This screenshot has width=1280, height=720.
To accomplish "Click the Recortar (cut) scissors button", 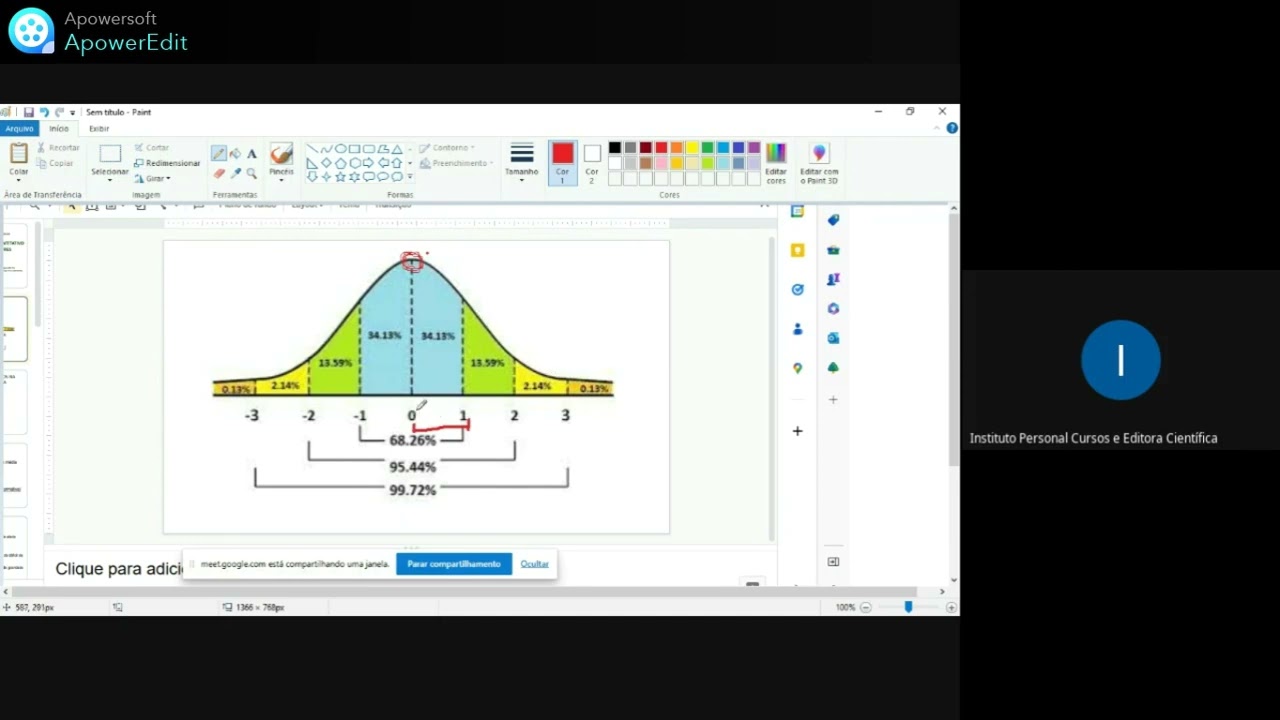I will pyautogui.click(x=58, y=148).
